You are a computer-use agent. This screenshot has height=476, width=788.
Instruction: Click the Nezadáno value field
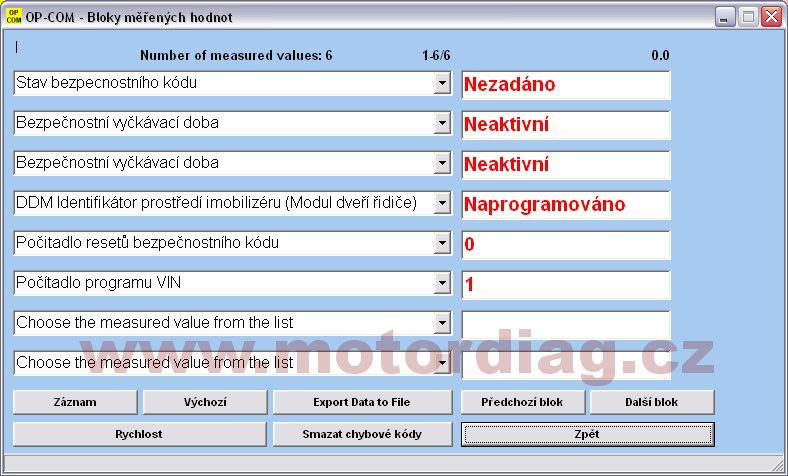(x=565, y=85)
